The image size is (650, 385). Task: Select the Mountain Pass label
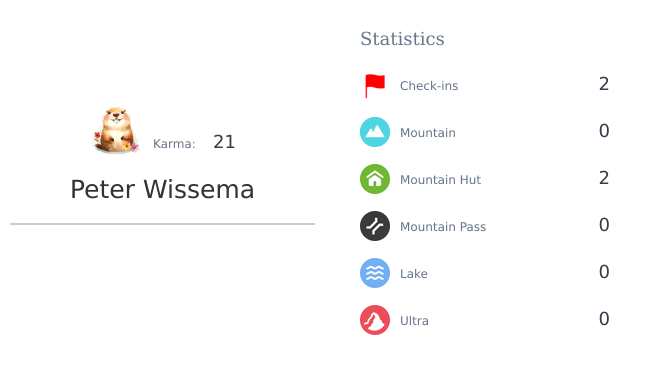click(x=443, y=227)
